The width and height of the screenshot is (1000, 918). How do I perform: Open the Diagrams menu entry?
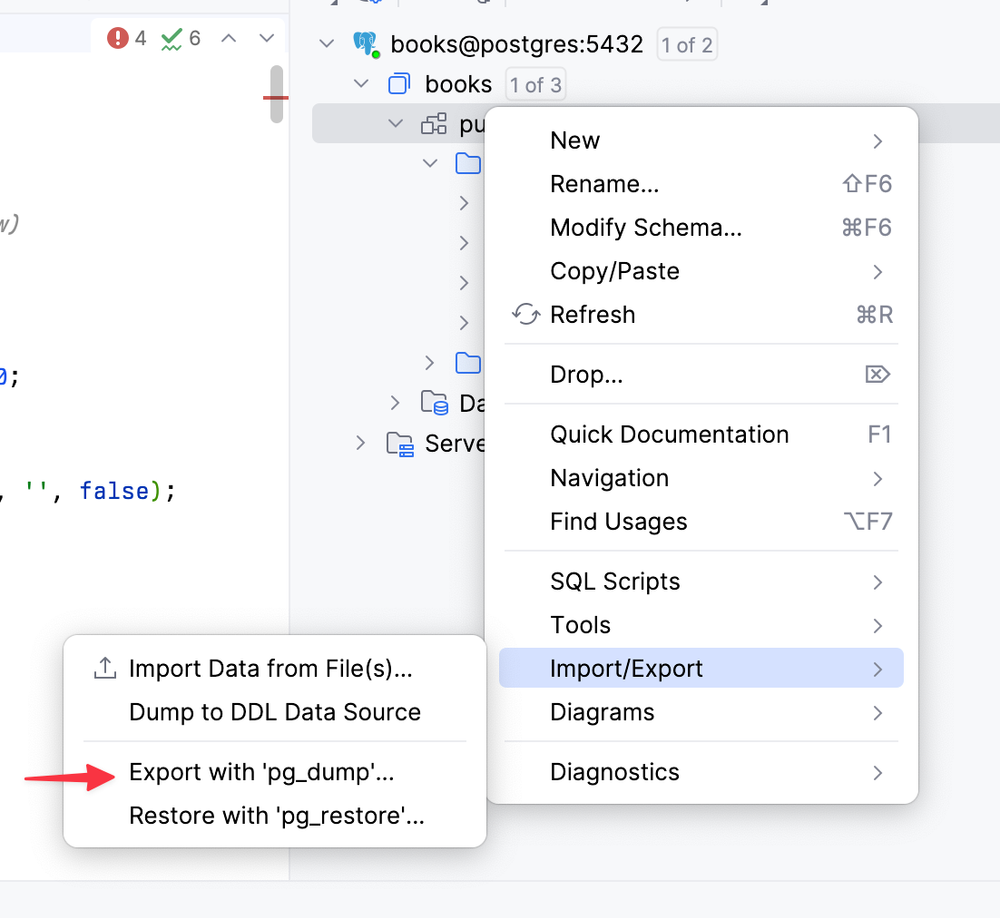[x=602, y=712]
